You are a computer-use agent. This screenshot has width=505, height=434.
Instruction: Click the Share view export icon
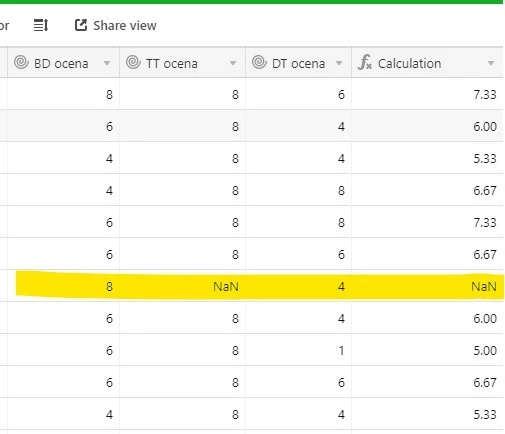81,25
